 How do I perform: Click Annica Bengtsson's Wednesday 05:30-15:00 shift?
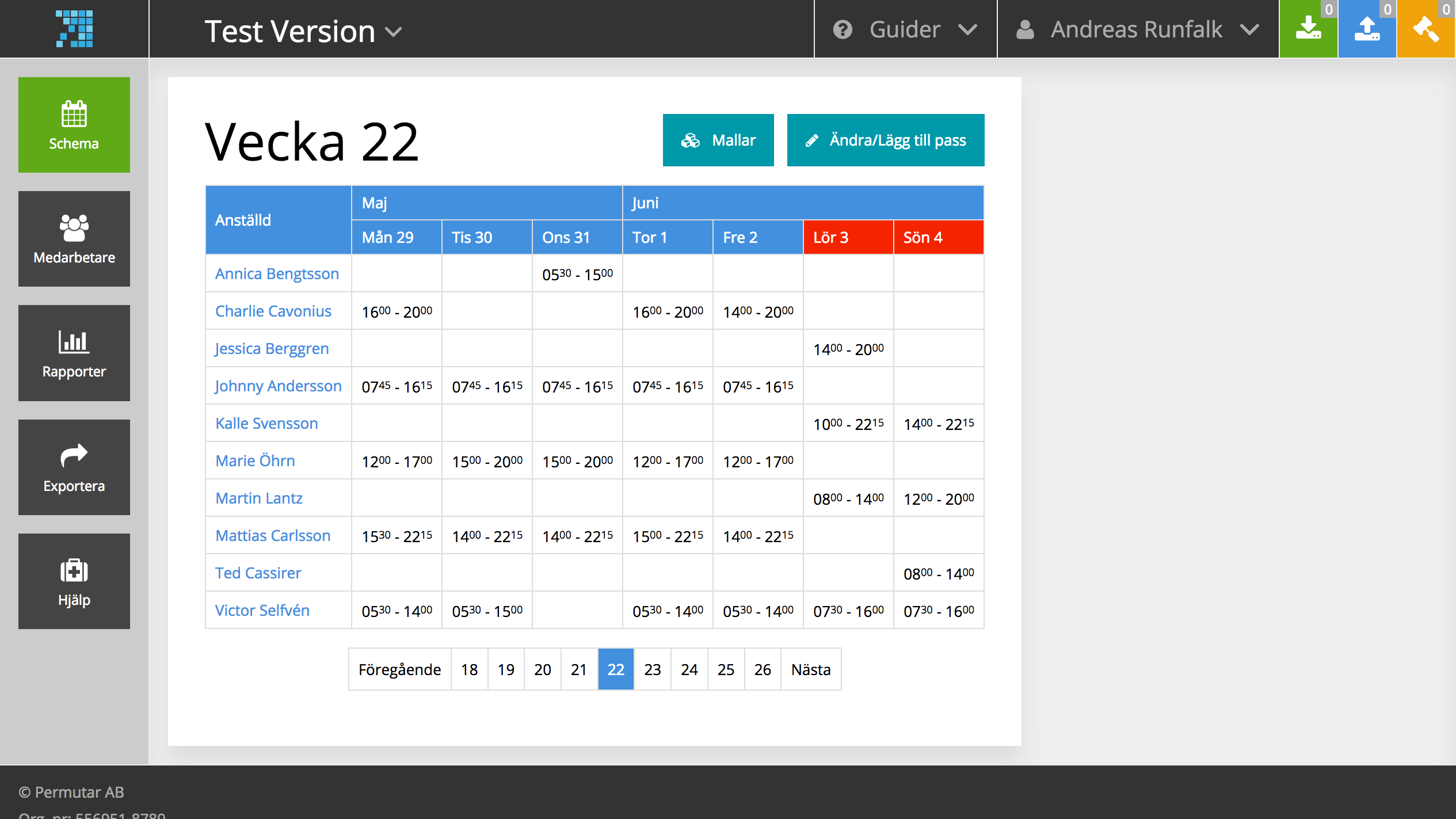[x=577, y=274]
